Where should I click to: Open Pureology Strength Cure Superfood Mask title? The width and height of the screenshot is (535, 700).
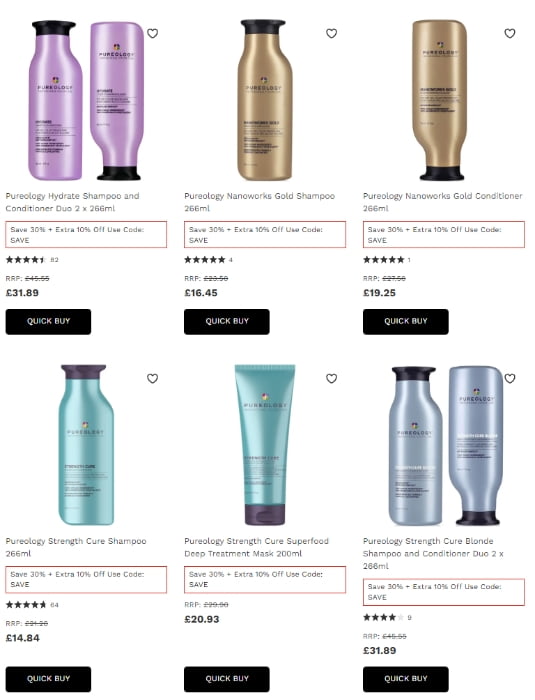pyautogui.click(x=256, y=547)
